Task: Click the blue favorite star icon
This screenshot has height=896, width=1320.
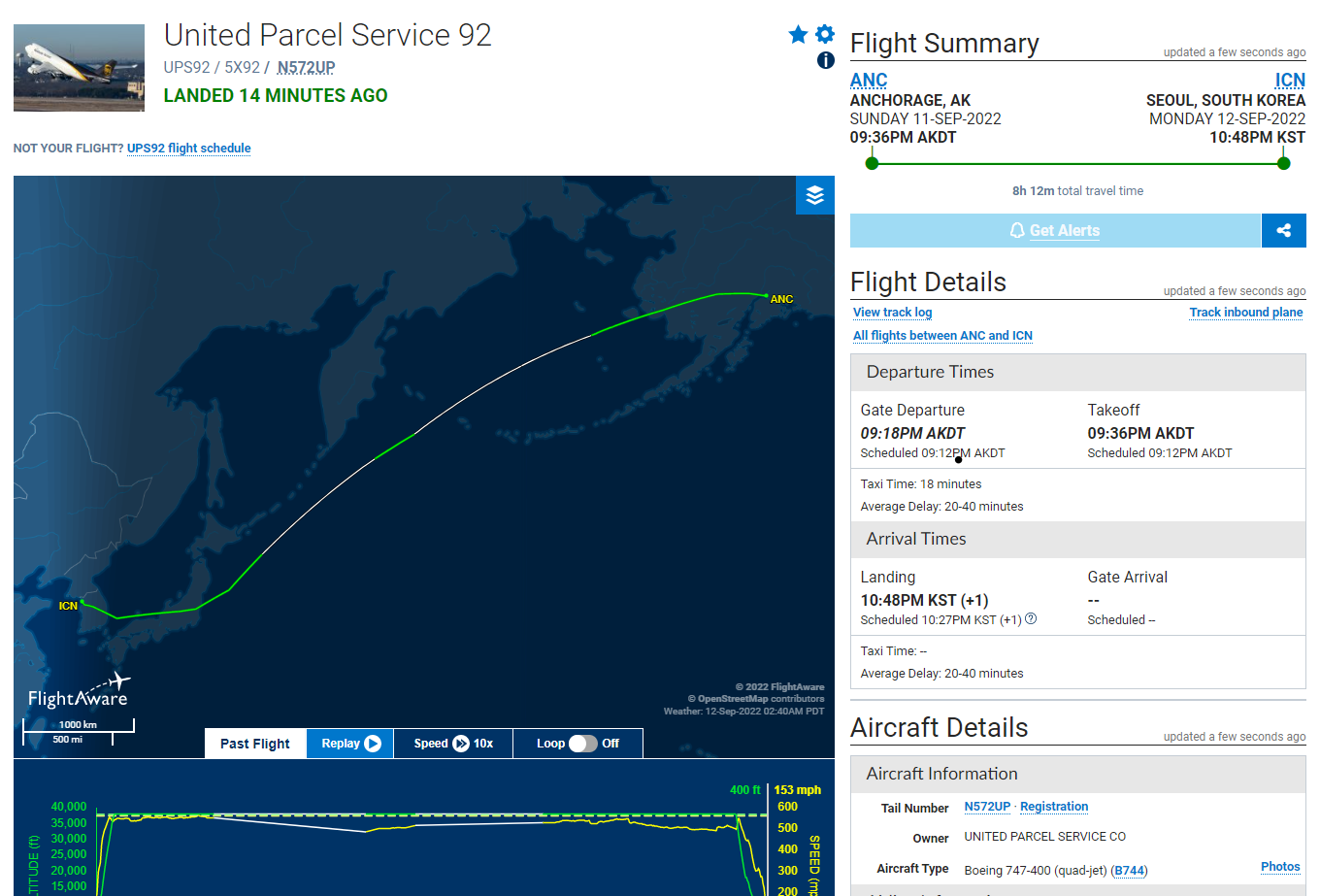Action: coord(798,35)
